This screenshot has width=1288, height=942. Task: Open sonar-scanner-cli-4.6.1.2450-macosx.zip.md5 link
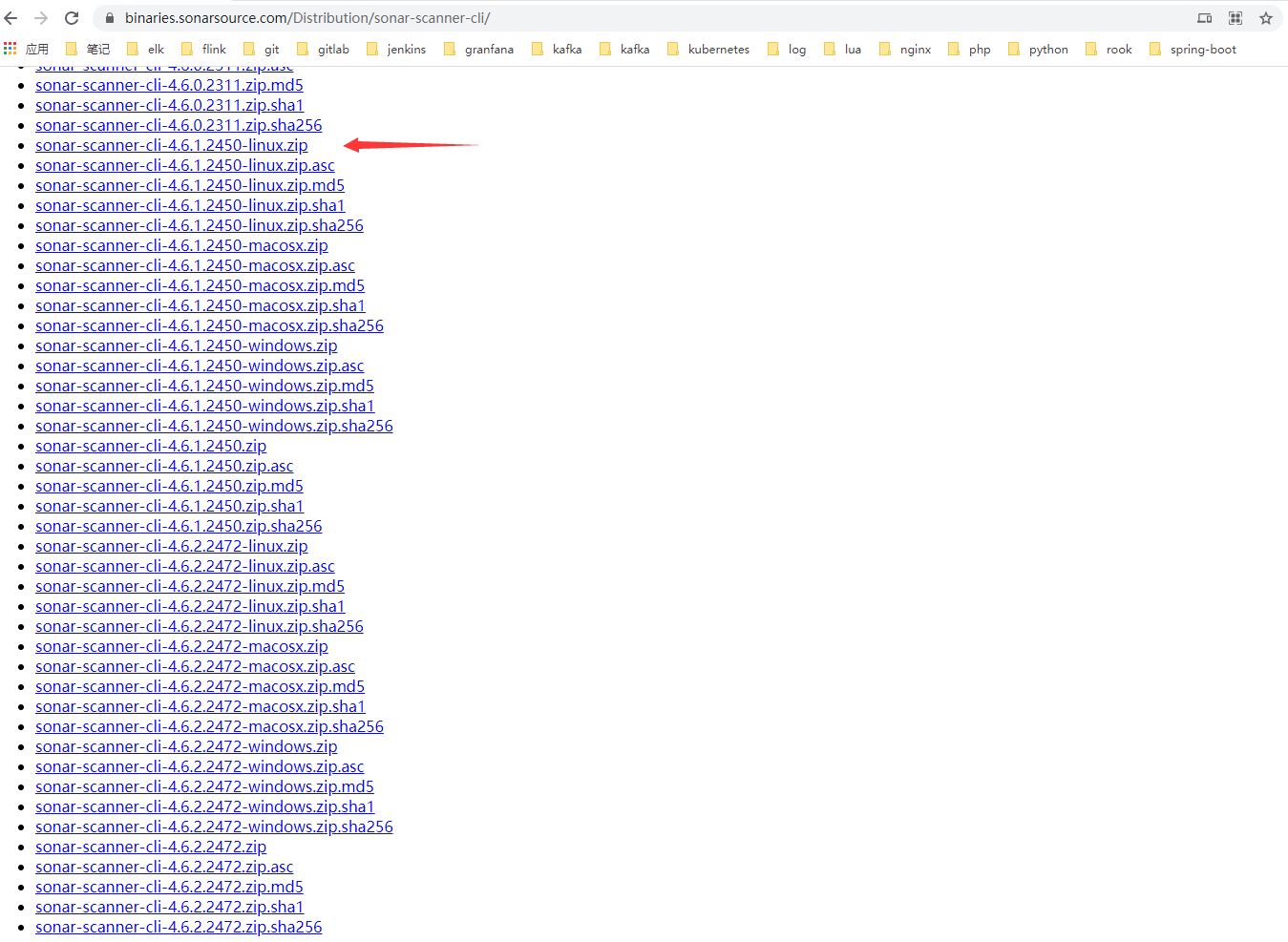point(200,285)
